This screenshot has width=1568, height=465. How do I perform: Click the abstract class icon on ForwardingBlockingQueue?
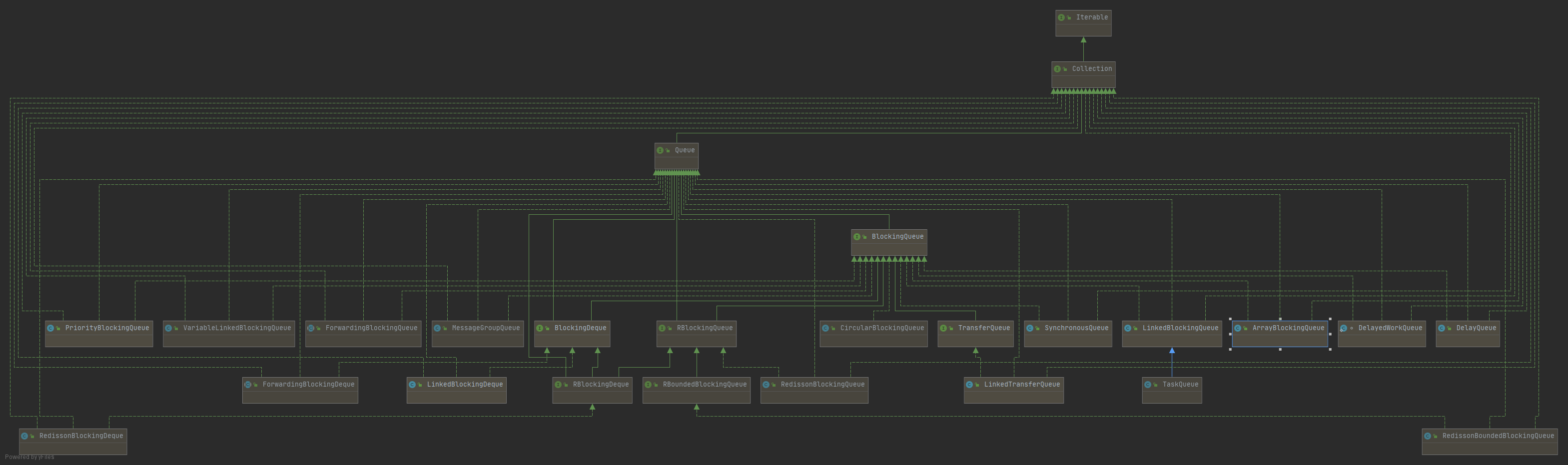click(x=310, y=328)
